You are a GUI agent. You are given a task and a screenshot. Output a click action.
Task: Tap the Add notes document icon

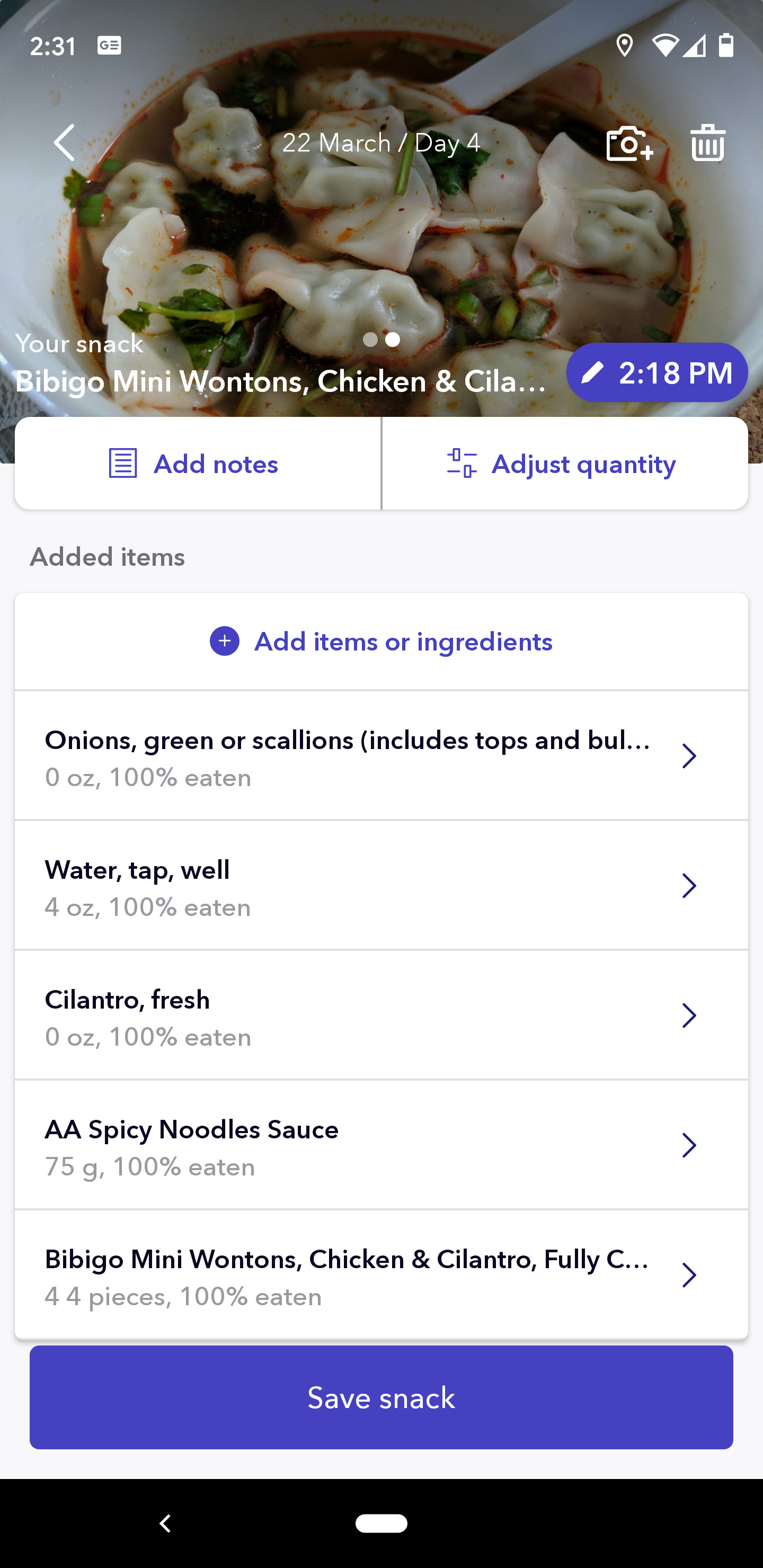(123, 464)
